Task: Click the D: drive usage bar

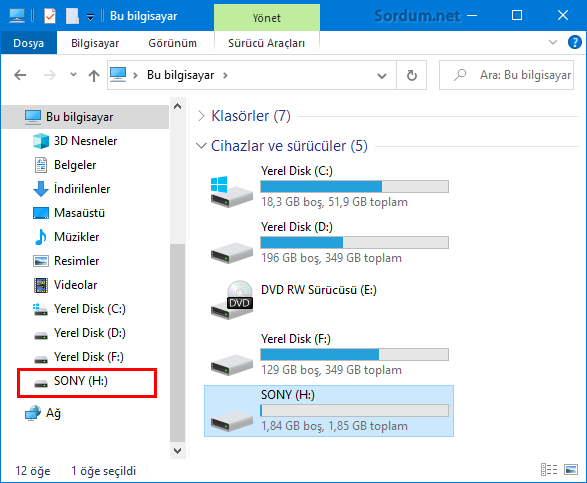Action: [x=355, y=242]
